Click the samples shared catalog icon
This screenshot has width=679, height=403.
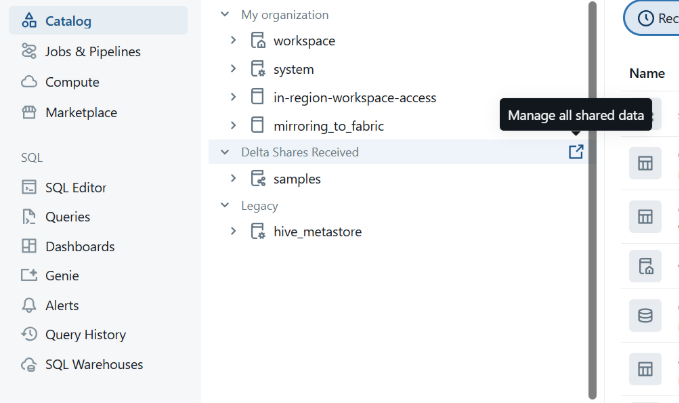pos(257,179)
